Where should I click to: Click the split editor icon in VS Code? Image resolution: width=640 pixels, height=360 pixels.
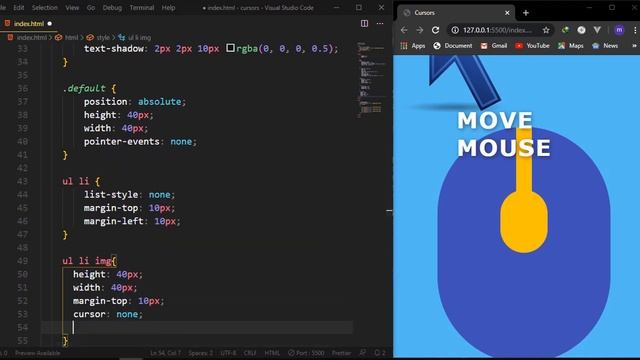pos(364,24)
